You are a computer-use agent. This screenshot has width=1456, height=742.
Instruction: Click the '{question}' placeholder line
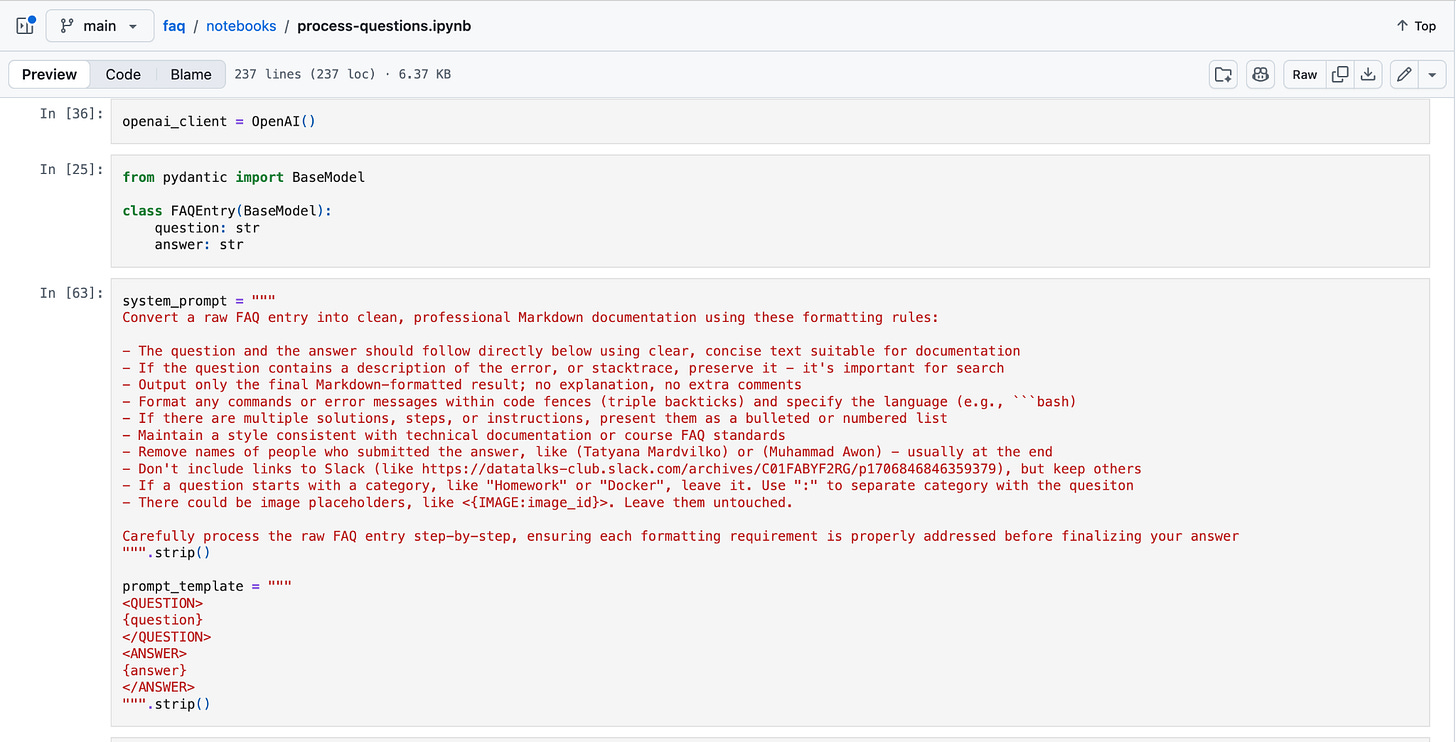click(x=163, y=620)
